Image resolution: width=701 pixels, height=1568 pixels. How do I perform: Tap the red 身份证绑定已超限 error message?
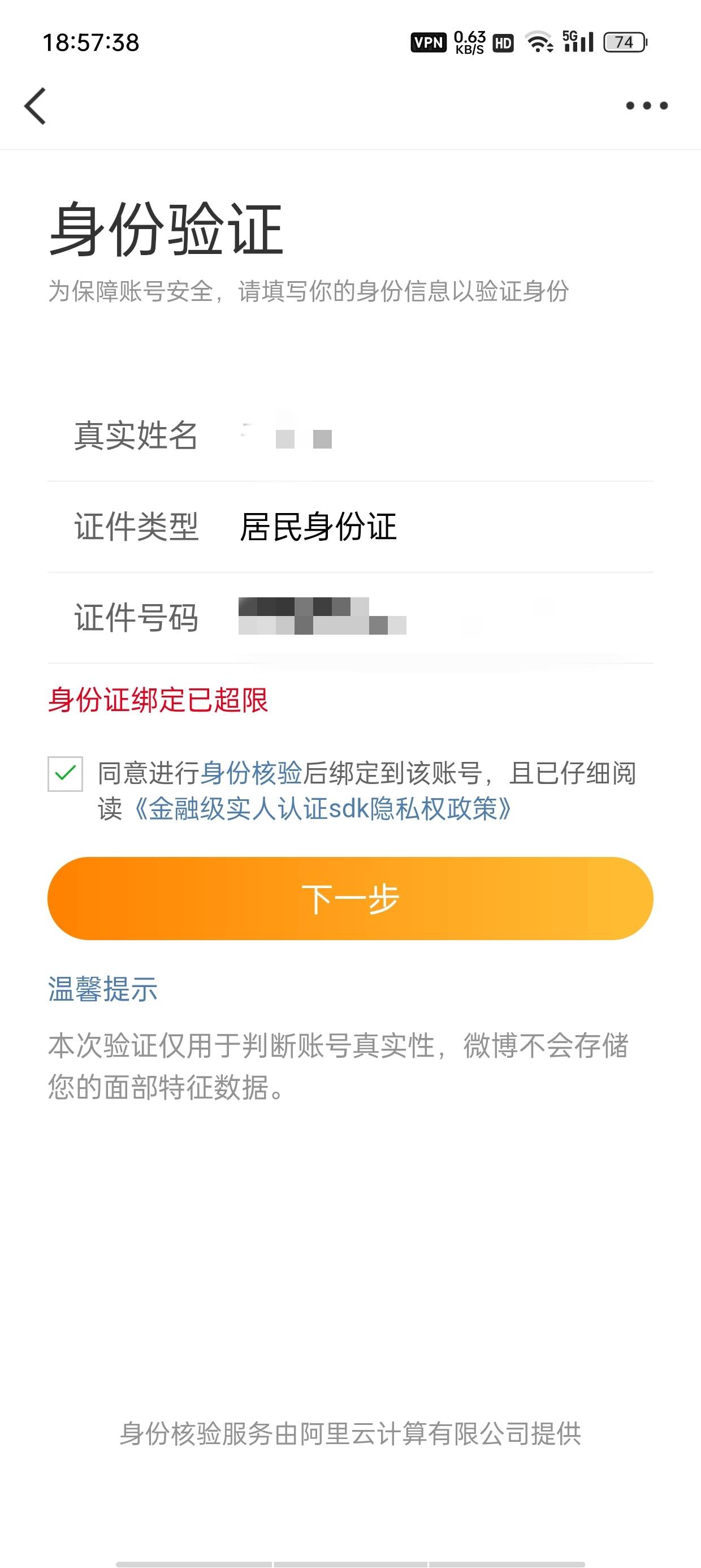(158, 700)
